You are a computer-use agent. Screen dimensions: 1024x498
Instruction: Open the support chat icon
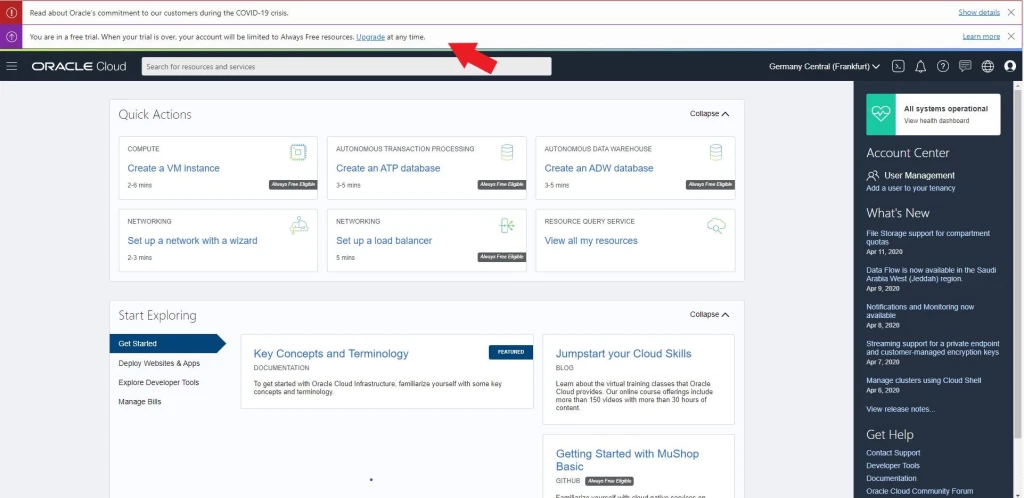pyautogui.click(x=965, y=66)
